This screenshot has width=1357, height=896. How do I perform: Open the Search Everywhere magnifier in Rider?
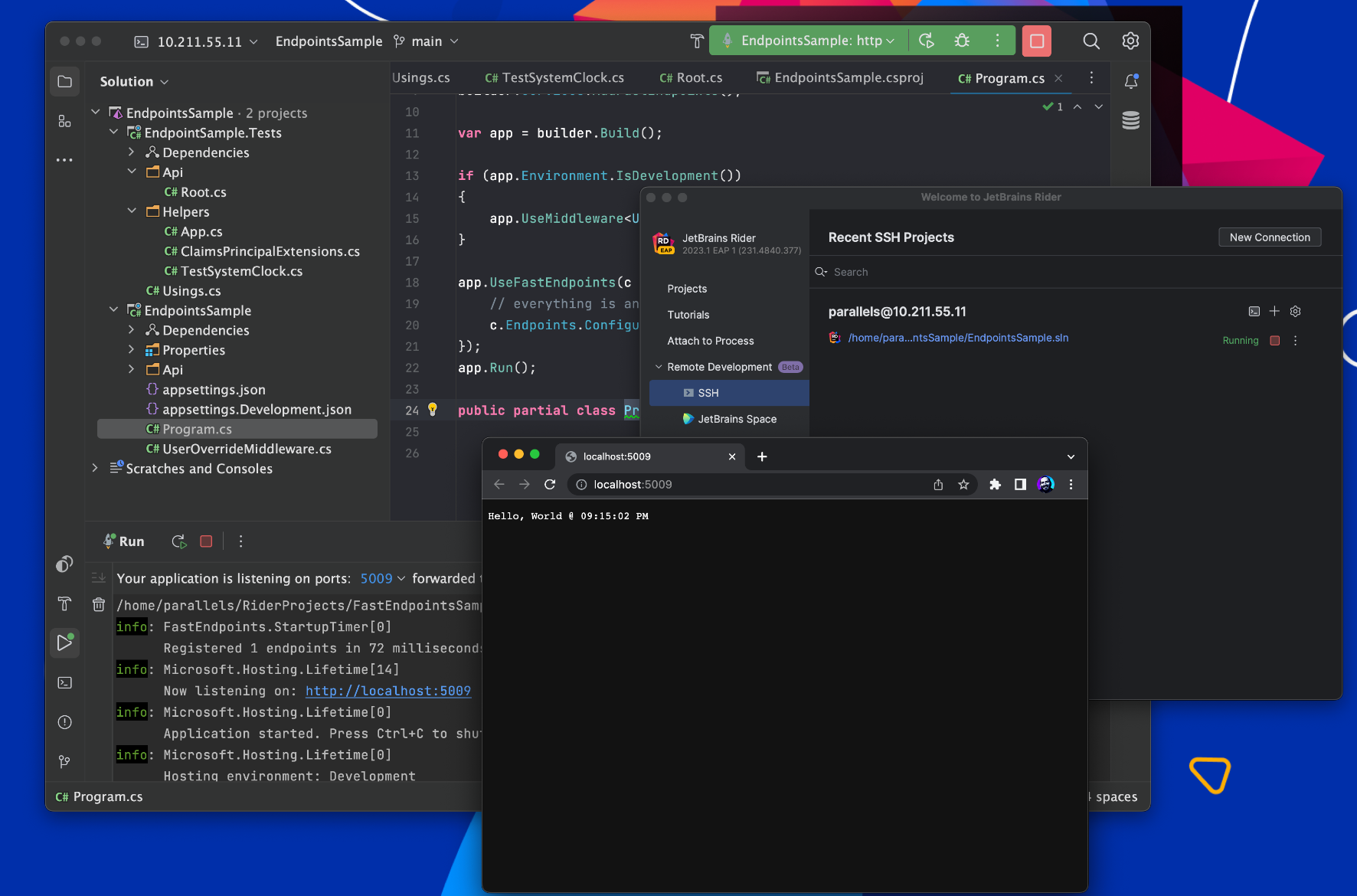[1091, 41]
